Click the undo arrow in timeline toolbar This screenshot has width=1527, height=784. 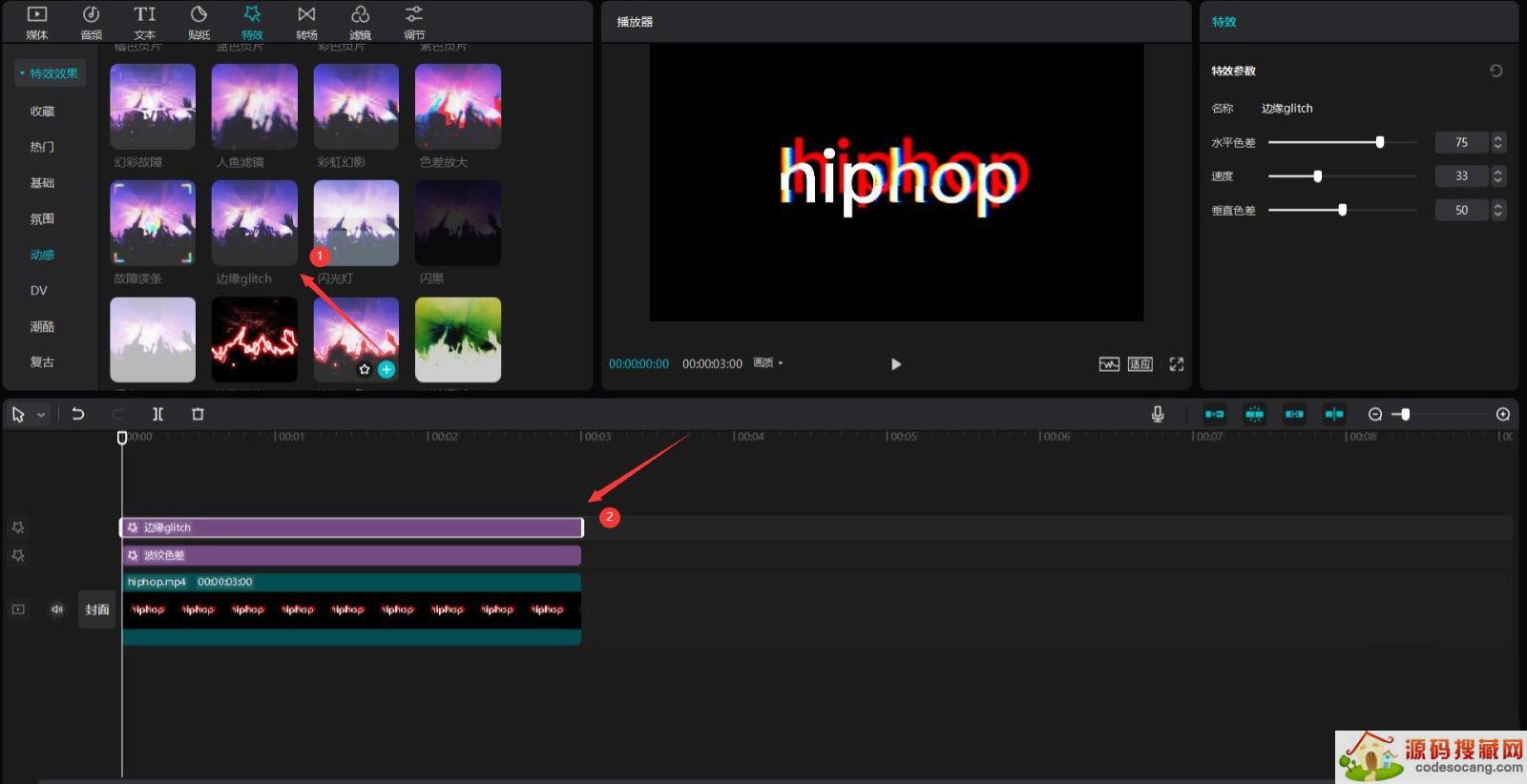coord(78,414)
